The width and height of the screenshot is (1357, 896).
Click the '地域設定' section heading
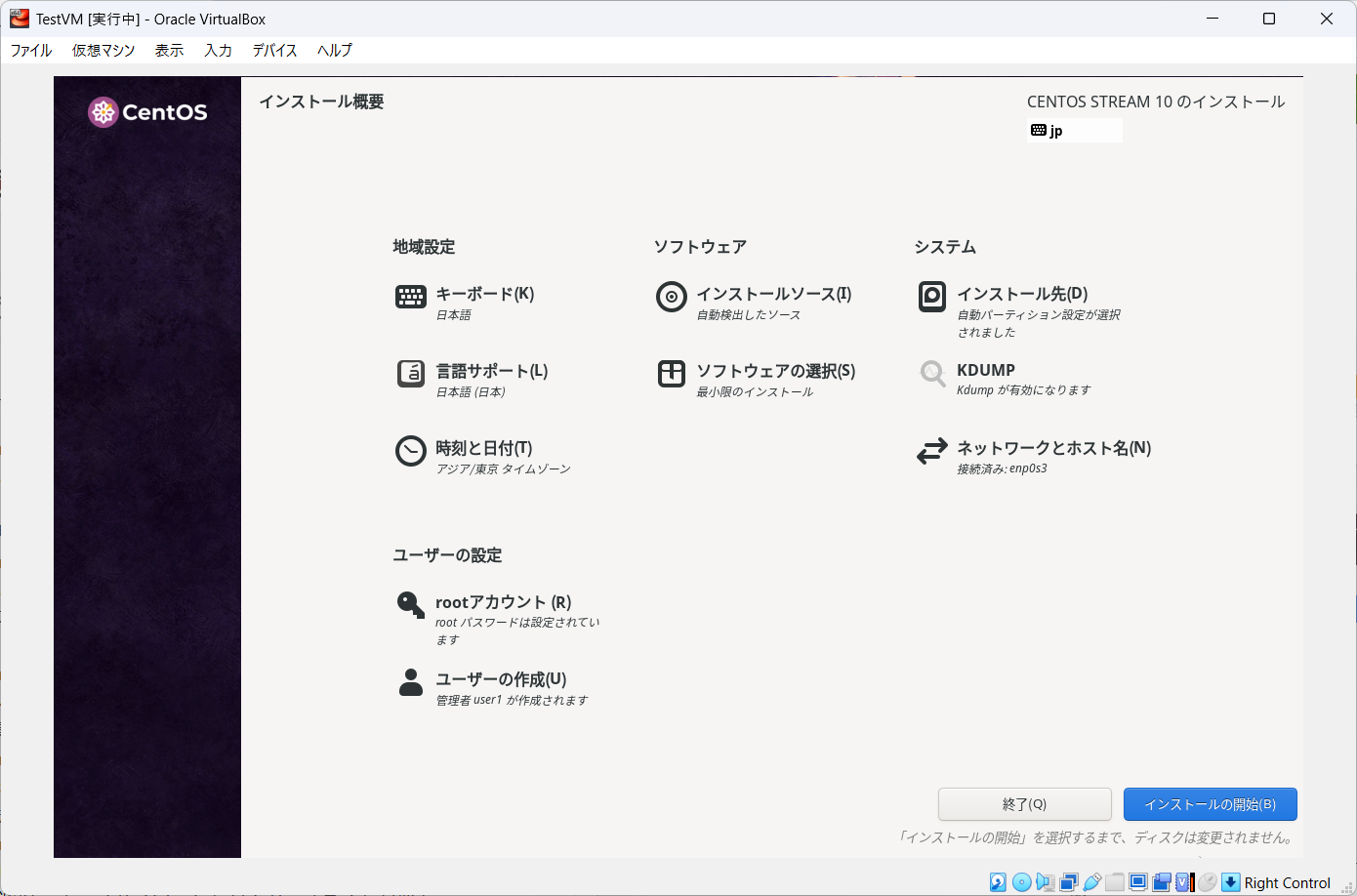(x=424, y=247)
